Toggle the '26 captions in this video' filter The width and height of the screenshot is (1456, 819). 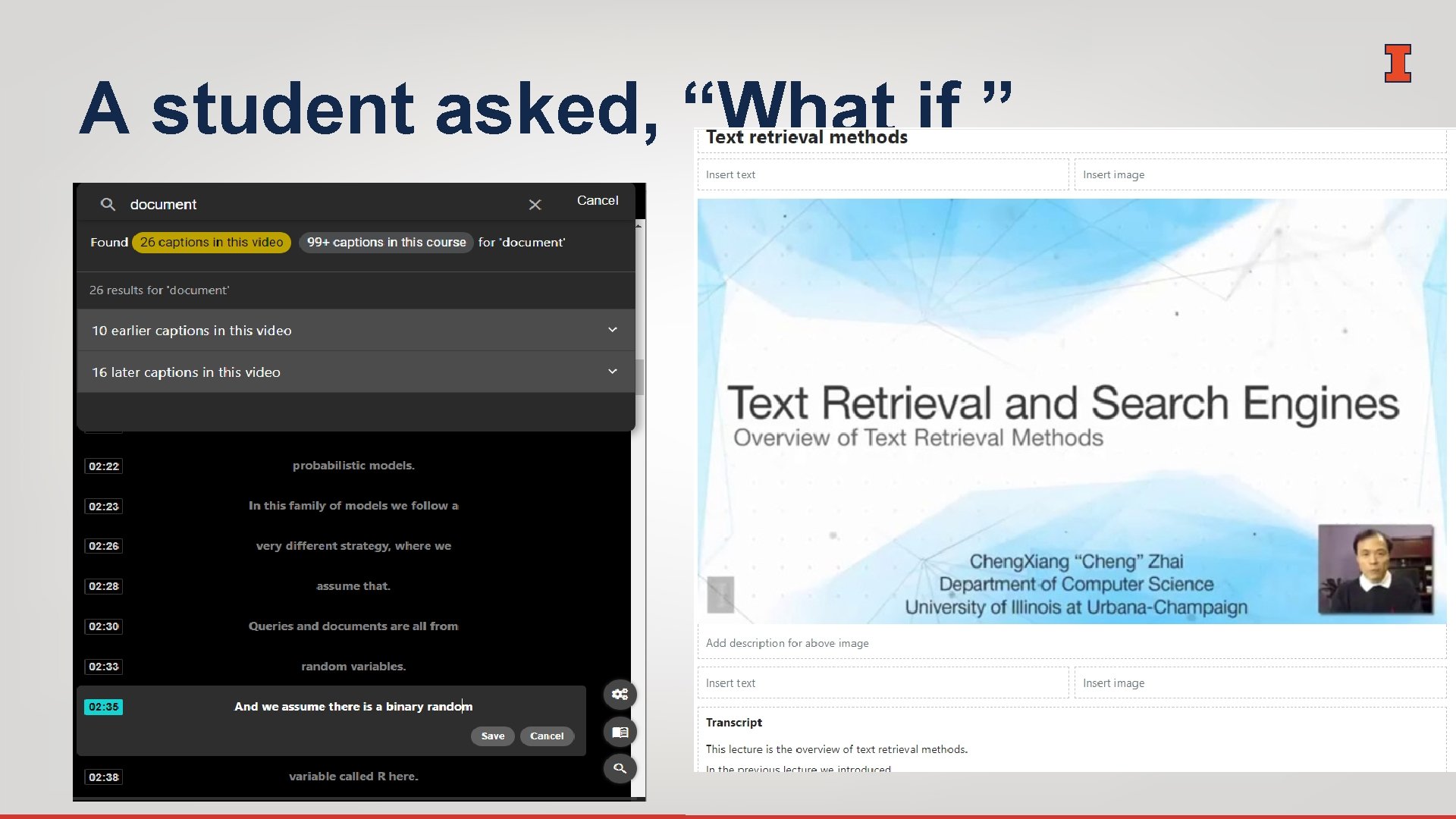(x=211, y=242)
